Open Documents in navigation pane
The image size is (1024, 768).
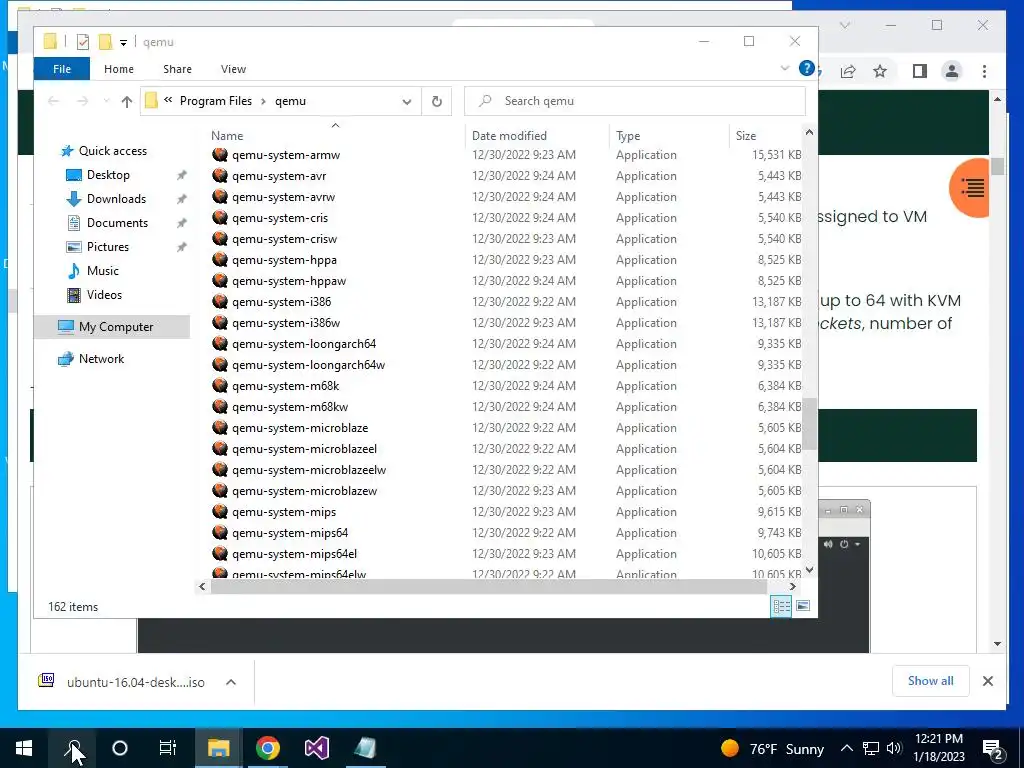(117, 223)
